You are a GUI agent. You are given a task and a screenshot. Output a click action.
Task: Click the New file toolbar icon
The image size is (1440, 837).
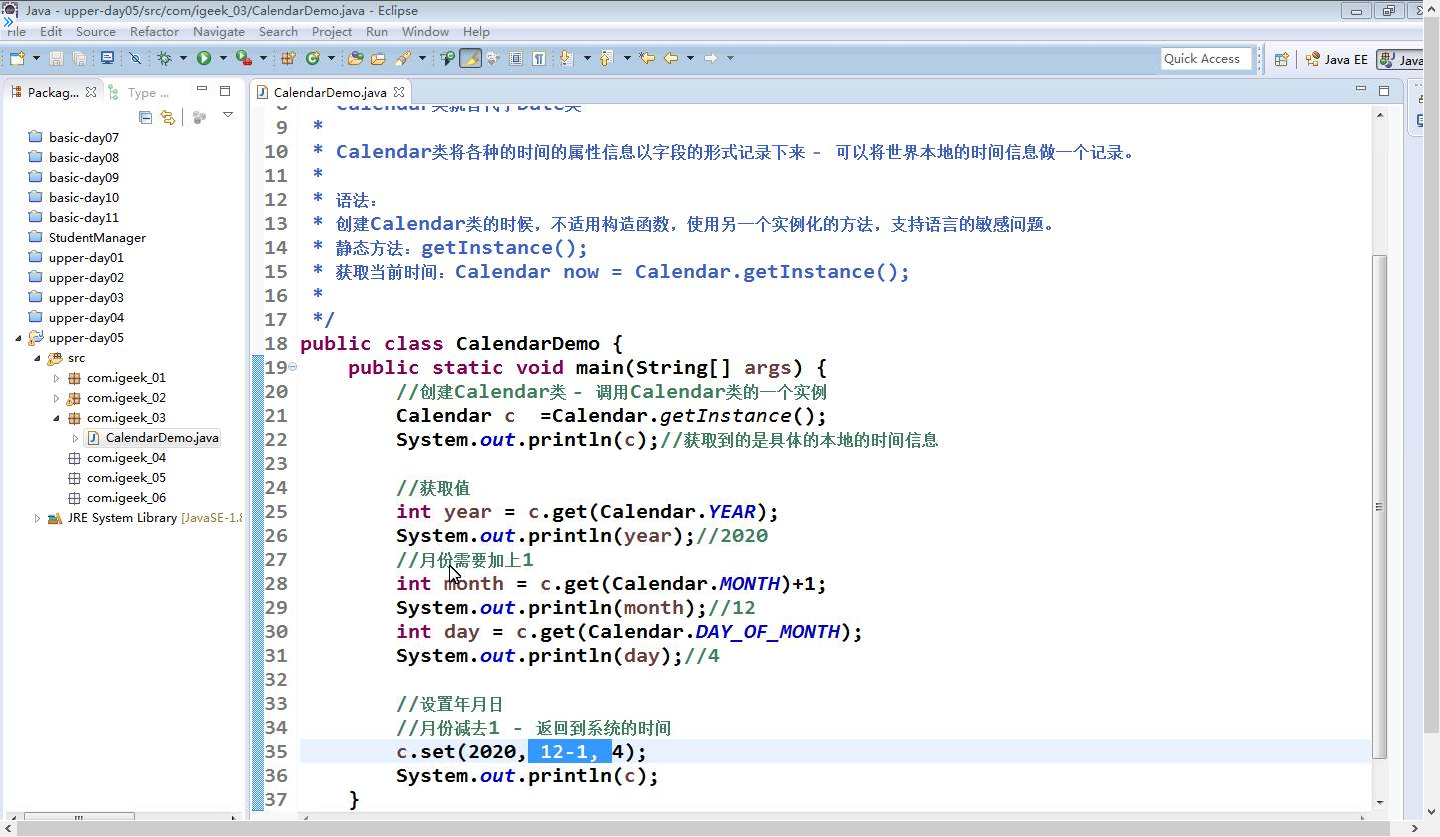point(15,59)
